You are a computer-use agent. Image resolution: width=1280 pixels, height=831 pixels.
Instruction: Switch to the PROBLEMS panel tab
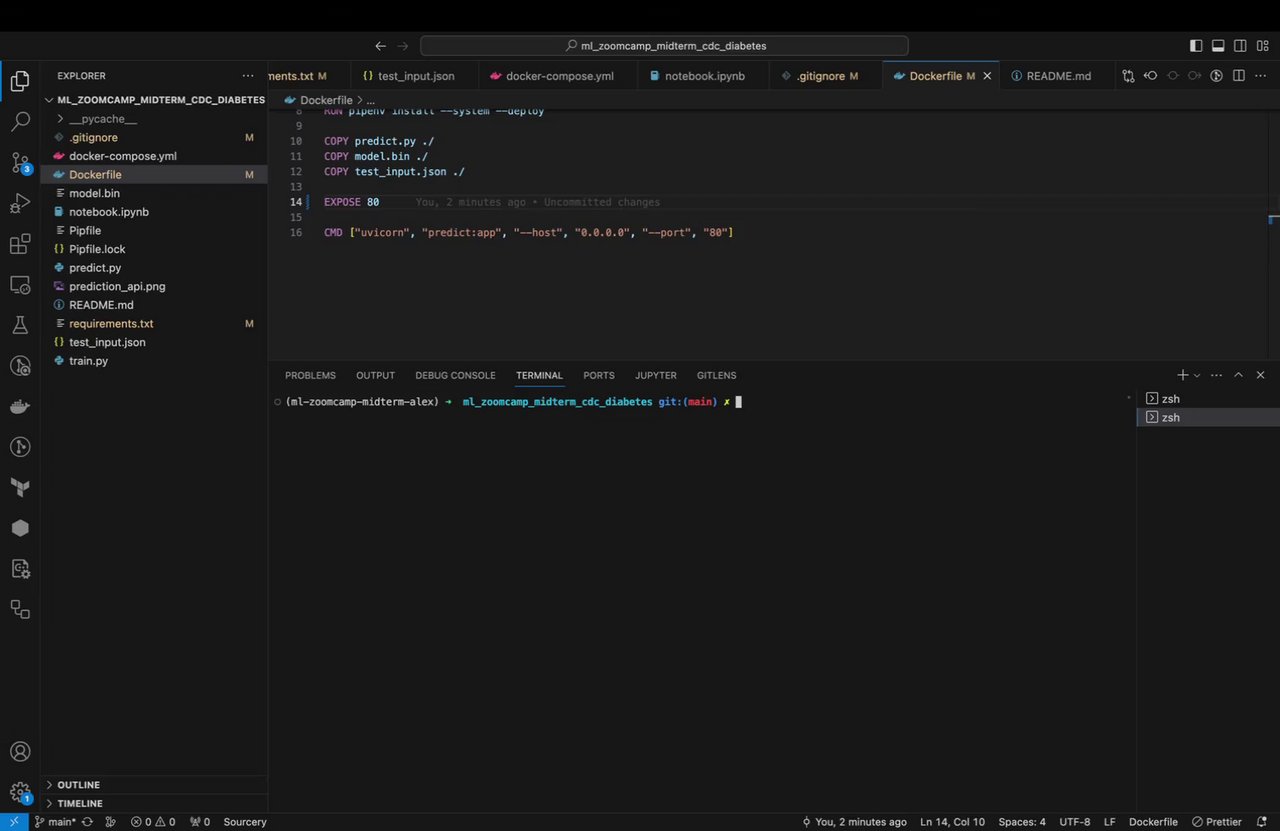coord(310,375)
